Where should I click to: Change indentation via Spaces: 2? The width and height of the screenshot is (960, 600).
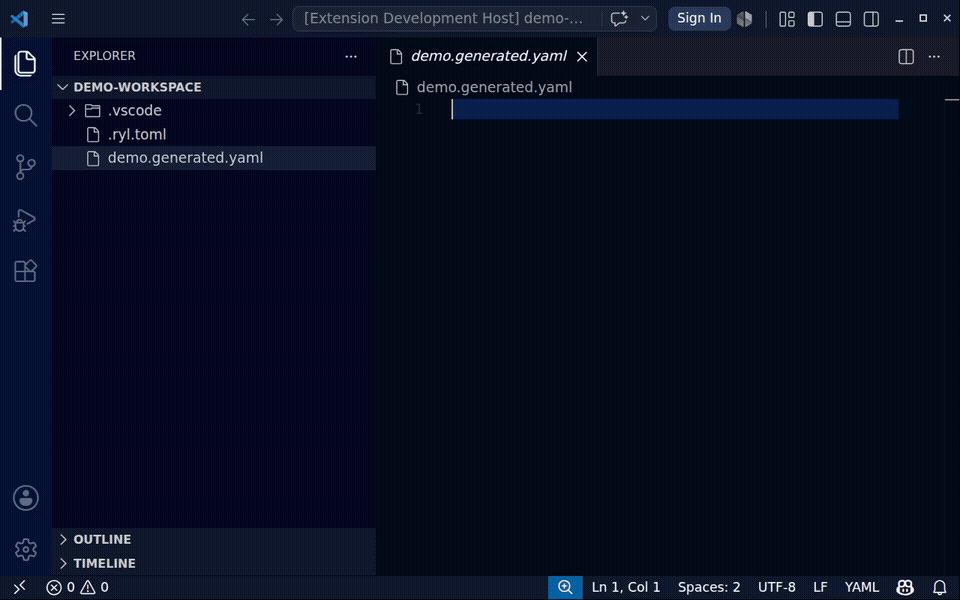(x=709, y=588)
